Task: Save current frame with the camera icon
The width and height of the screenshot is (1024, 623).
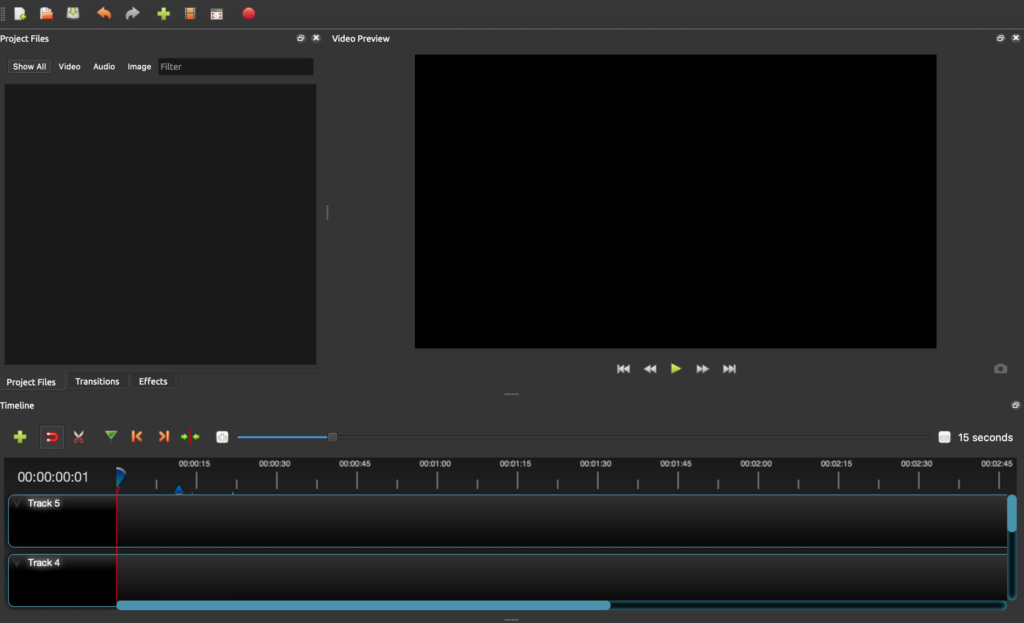Action: click(x=1000, y=369)
